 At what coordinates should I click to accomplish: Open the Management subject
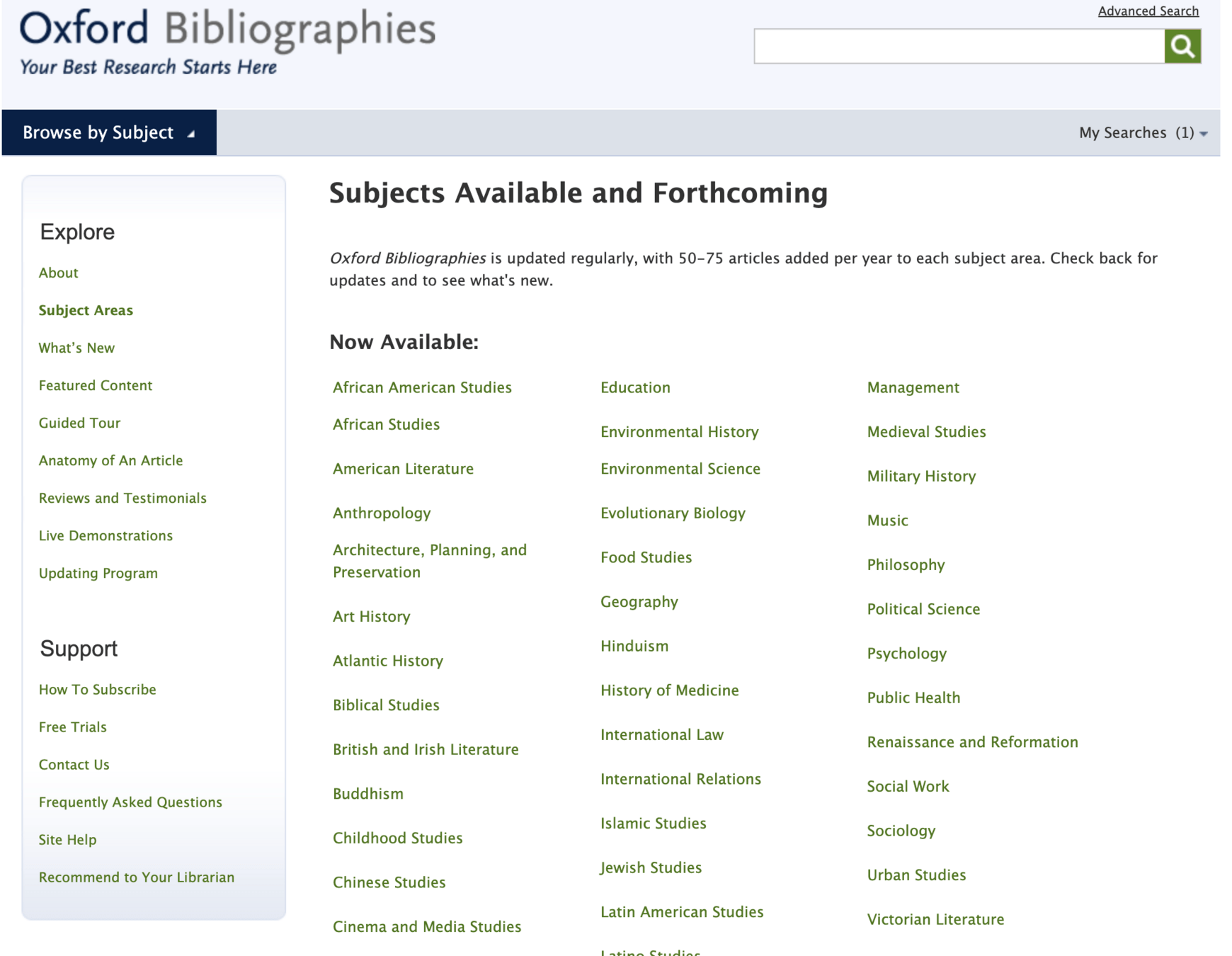[913, 387]
